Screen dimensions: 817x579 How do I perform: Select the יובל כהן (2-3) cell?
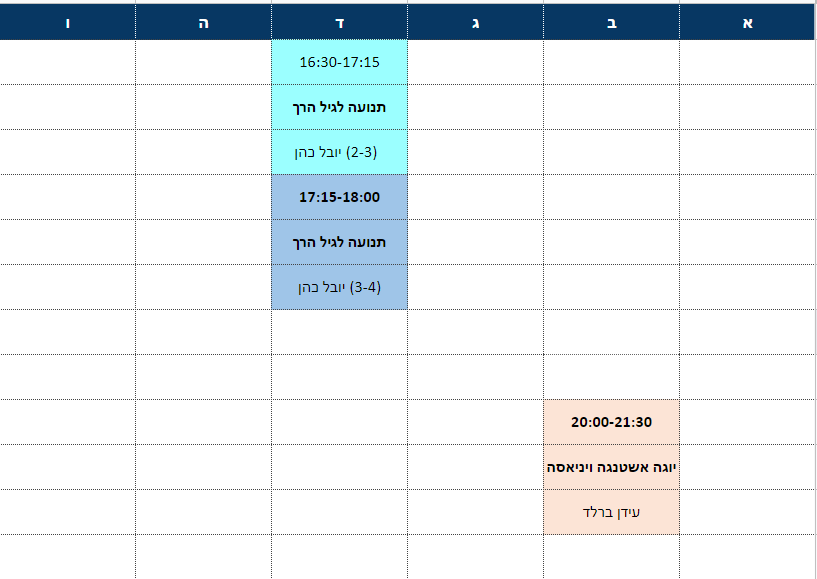click(x=339, y=152)
